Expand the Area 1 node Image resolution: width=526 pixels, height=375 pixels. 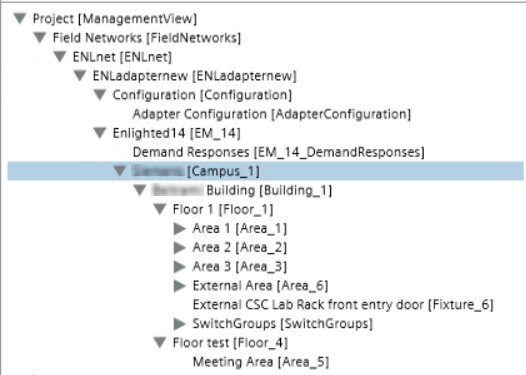(x=180, y=228)
